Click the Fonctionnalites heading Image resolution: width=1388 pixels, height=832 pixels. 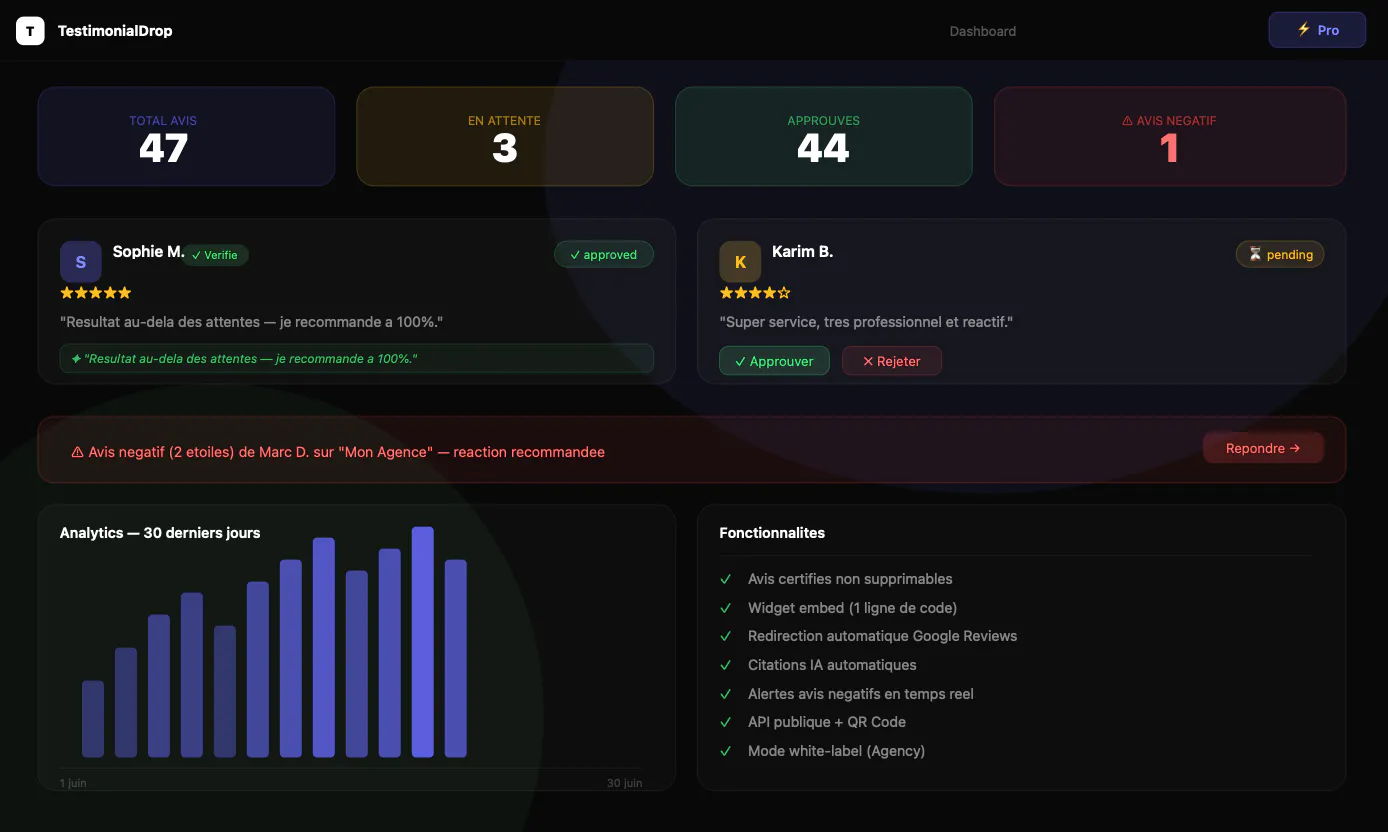(772, 533)
